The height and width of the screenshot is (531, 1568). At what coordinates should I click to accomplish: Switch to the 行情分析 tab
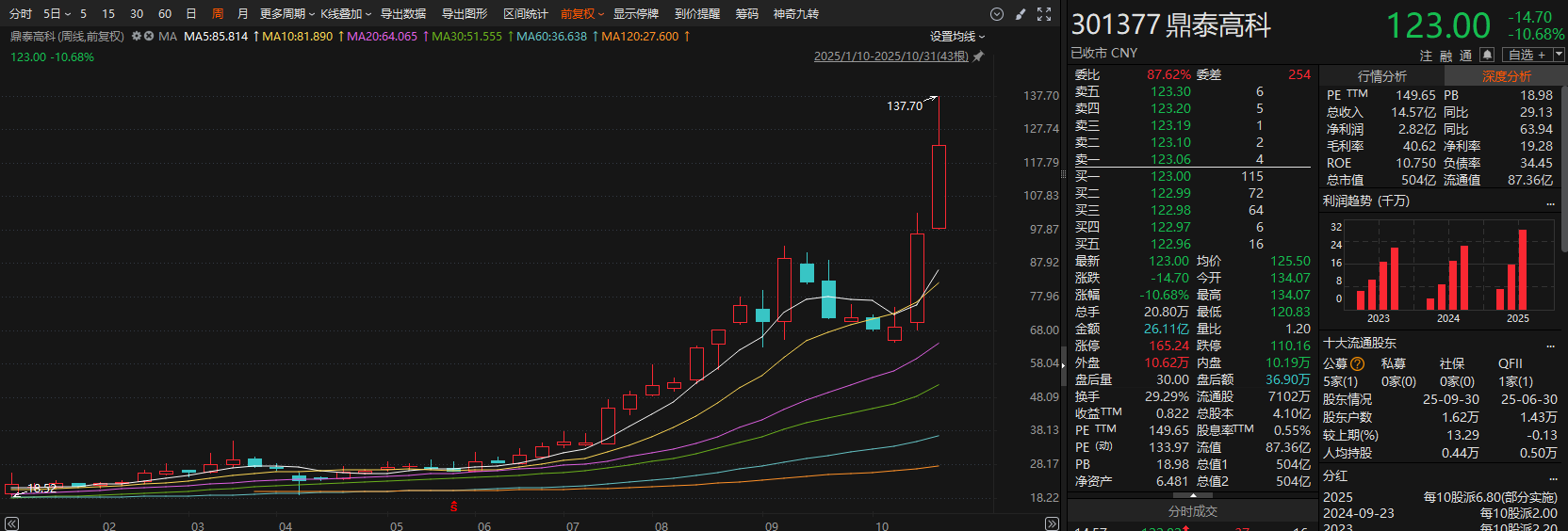pyautogui.click(x=1381, y=76)
